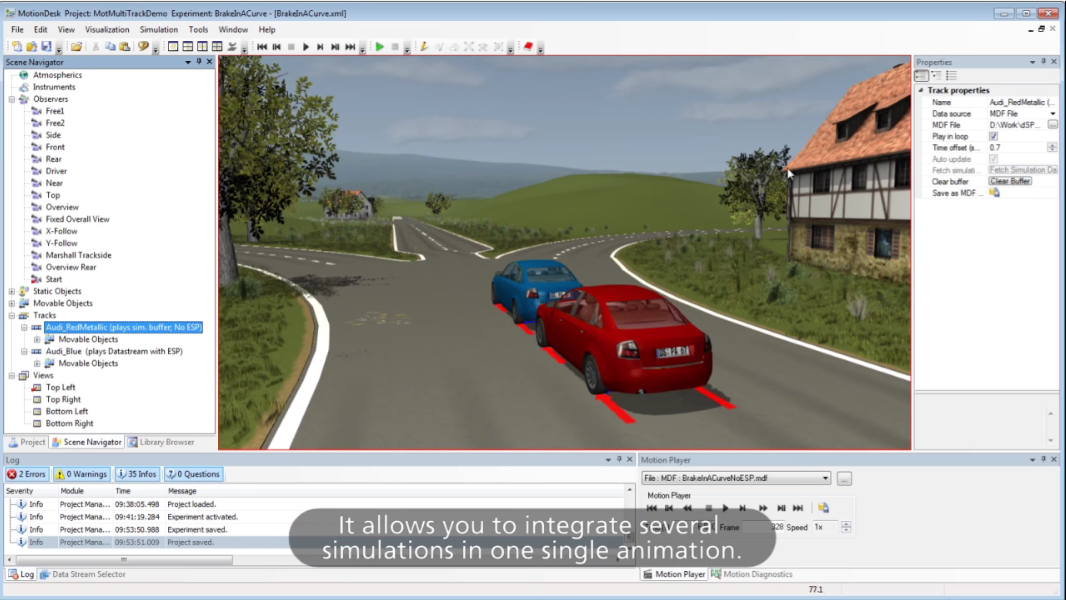The width and height of the screenshot is (1066, 600).
Task: Open the Simulation menu
Action: point(158,30)
